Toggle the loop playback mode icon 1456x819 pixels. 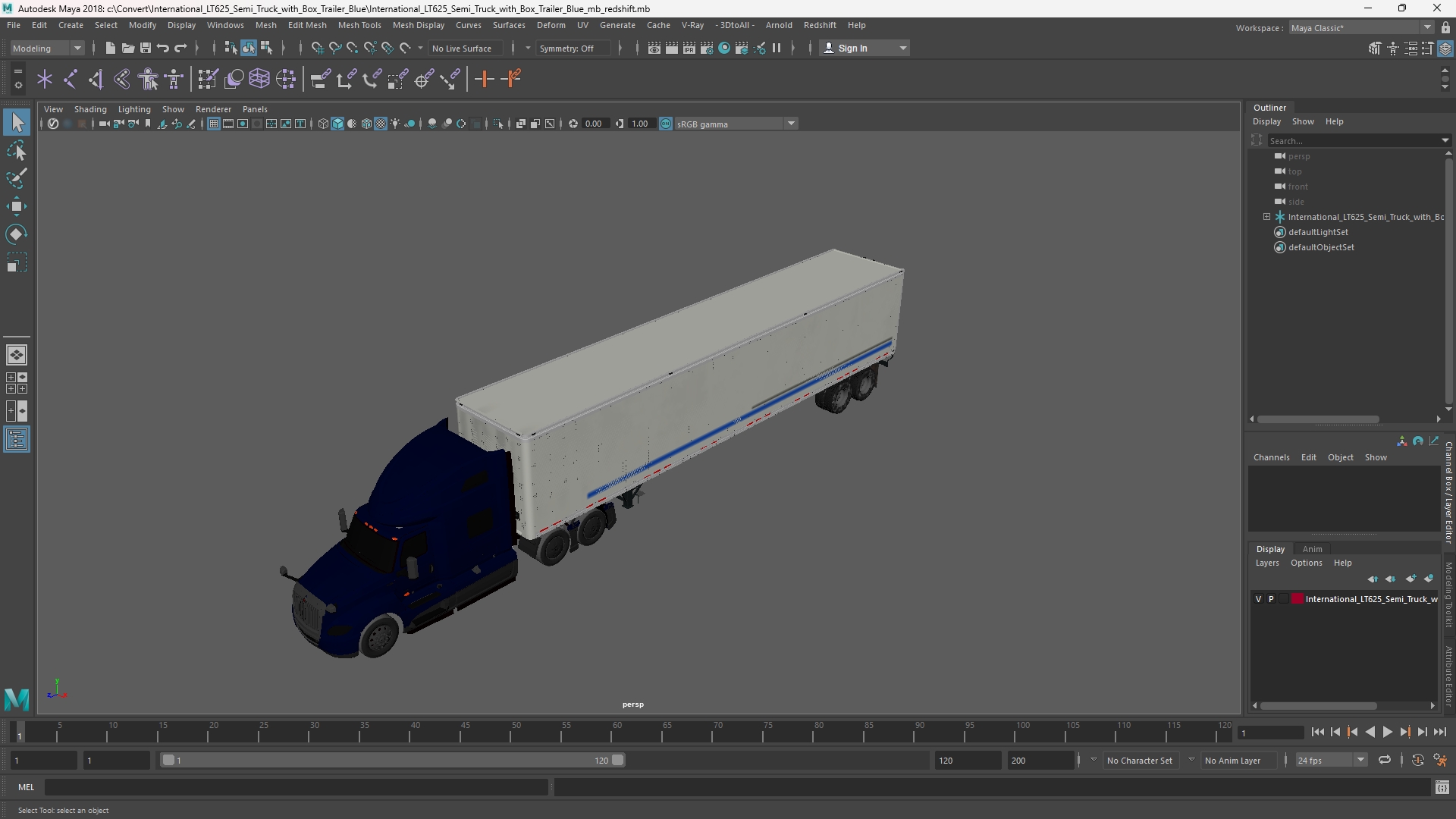[x=1385, y=760]
